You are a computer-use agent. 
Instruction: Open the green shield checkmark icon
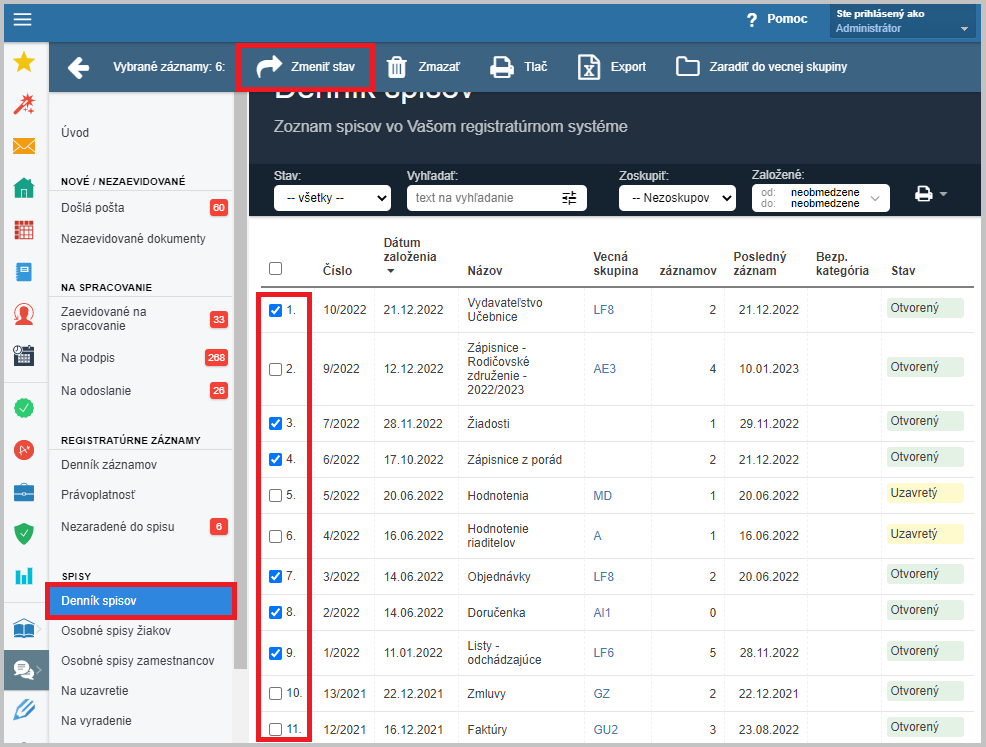tap(24, 534)
